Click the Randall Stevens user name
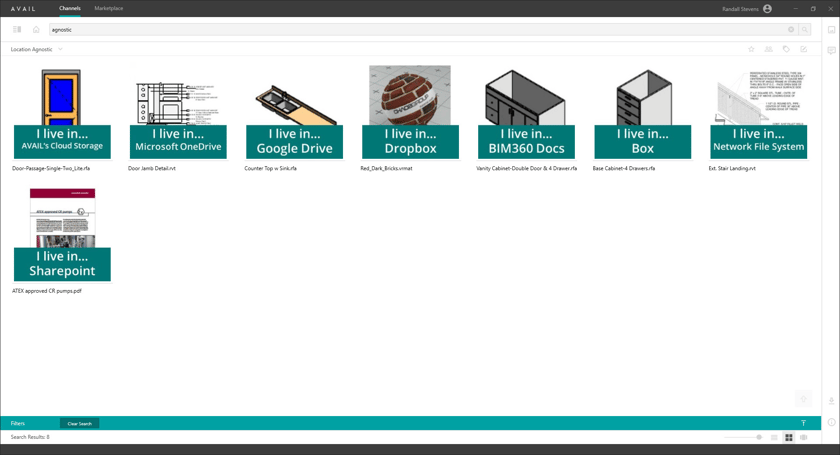840x455 pixels. pyautogui.click(x=740, y=9)
